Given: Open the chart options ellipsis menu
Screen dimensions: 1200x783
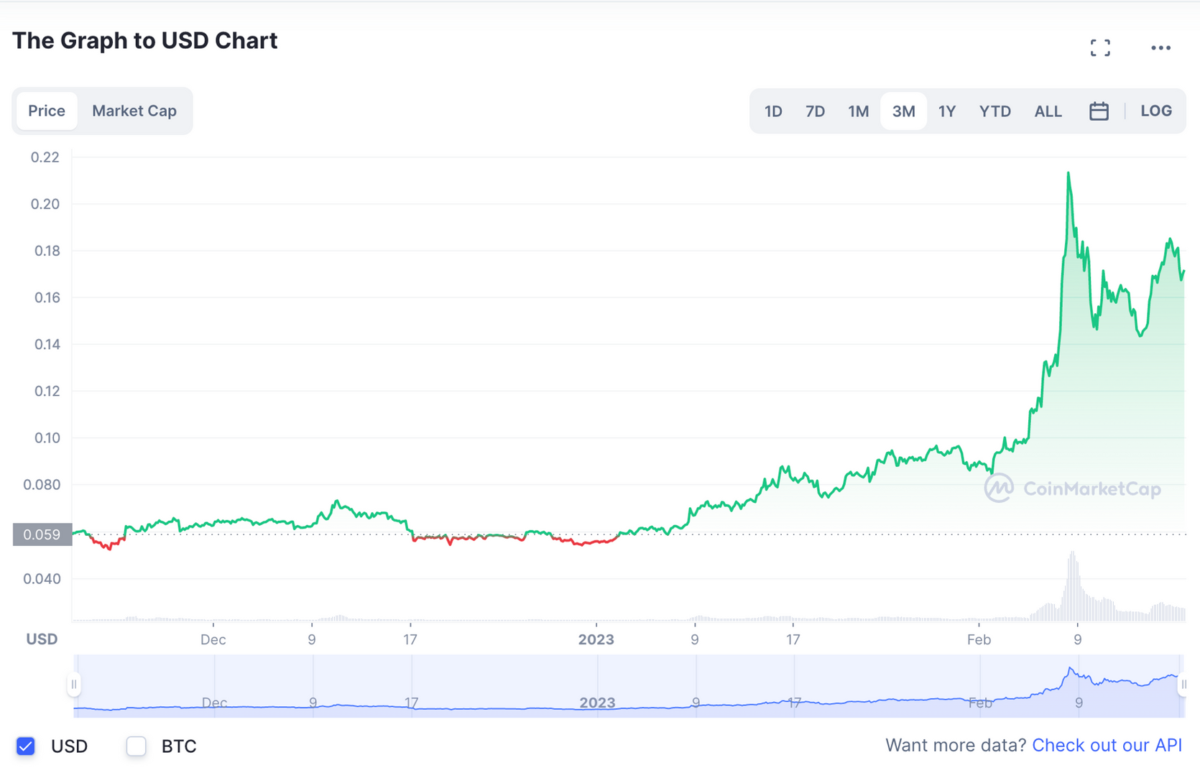Looking at the screenshot, I should click(1160, 47).
